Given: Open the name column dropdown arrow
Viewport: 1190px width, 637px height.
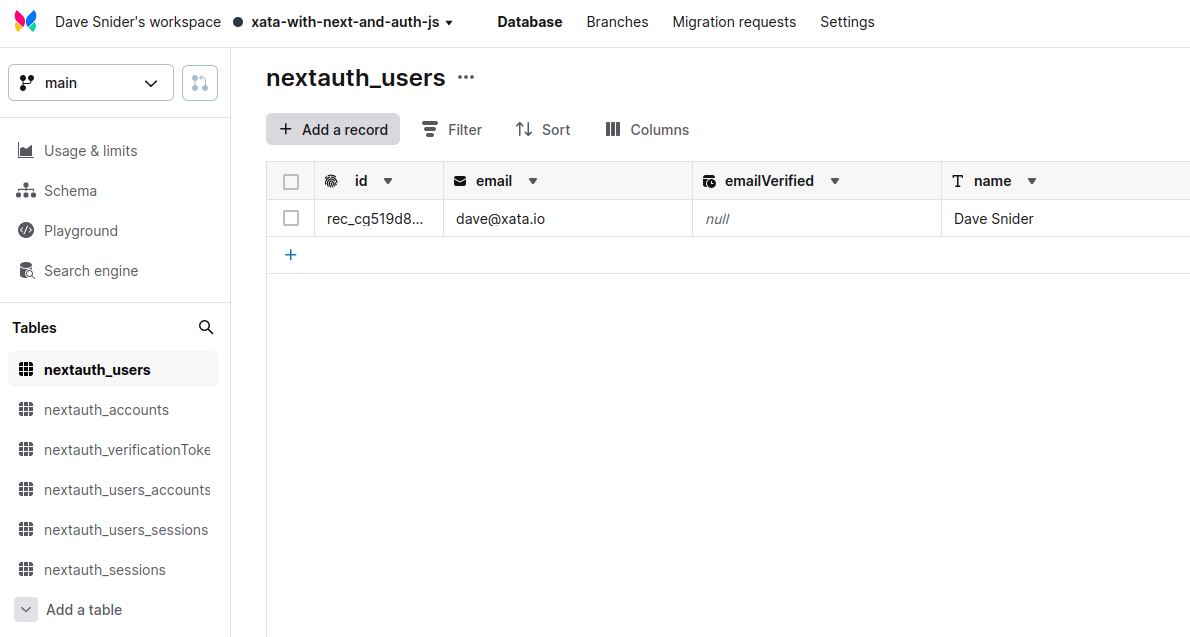Looking at the screenshot, I should [x=1031, y=181].
